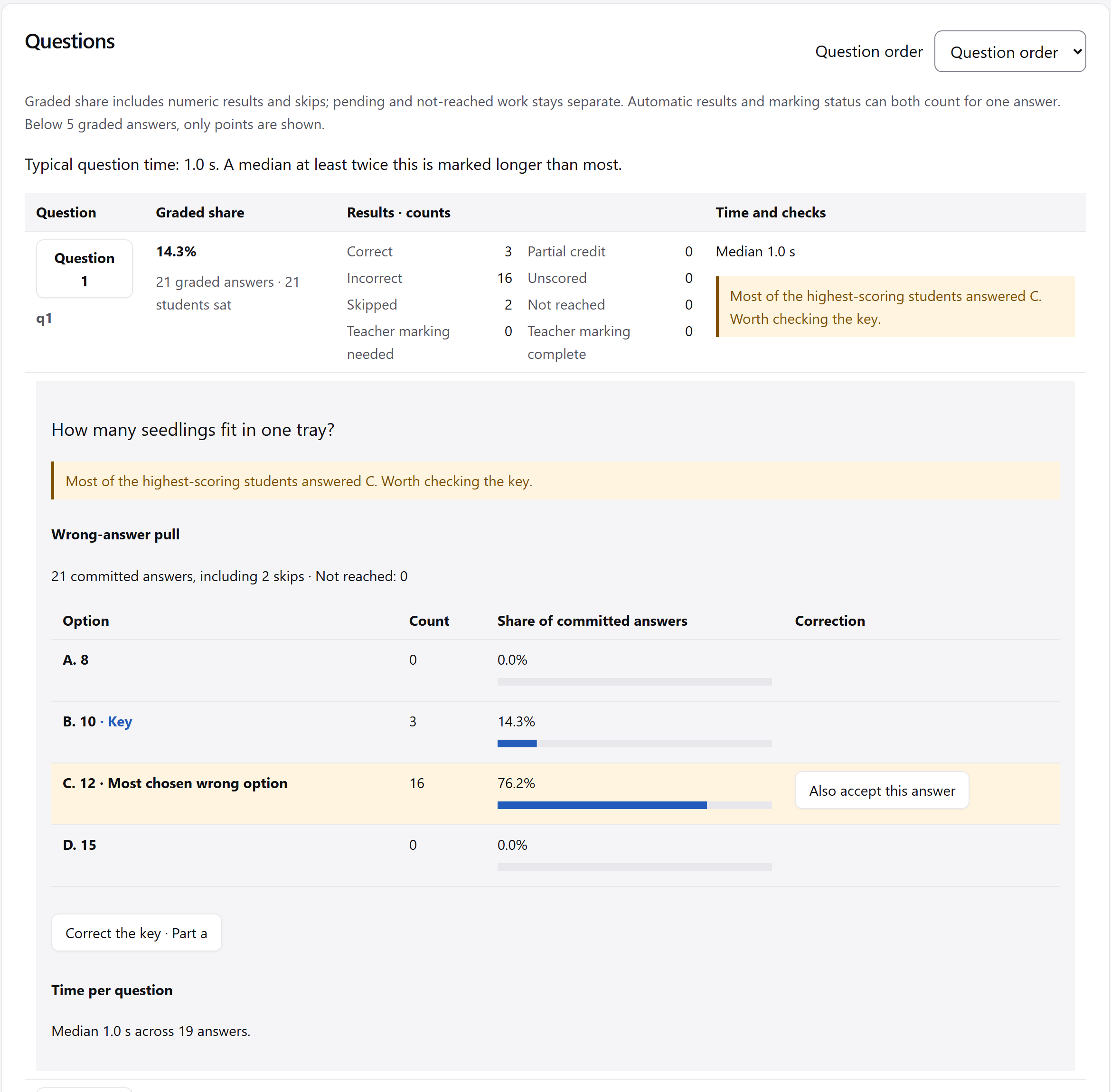Click '21 committed answers, including 2 skips' line
This screenshot has height=1092, width=1111.
[229, 576]
